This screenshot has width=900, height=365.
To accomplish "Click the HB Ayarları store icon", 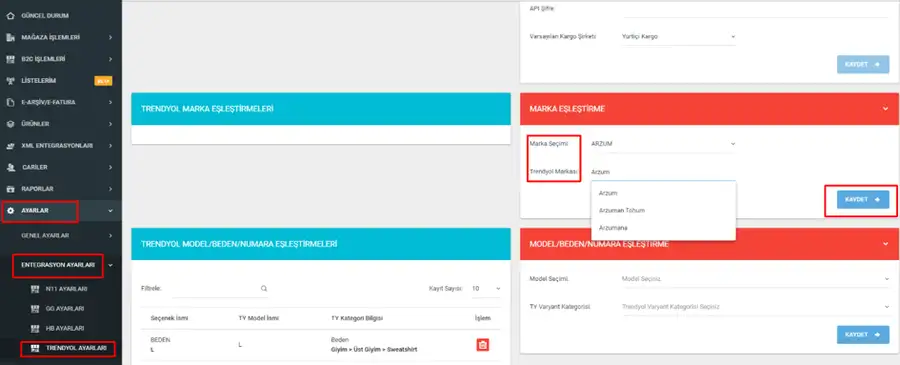I will [34, 328].
